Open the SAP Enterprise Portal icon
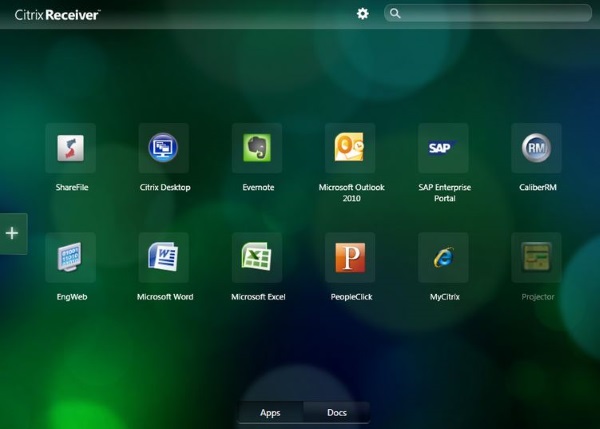Viewport: 600px width, 429px height. coord(443,148)
